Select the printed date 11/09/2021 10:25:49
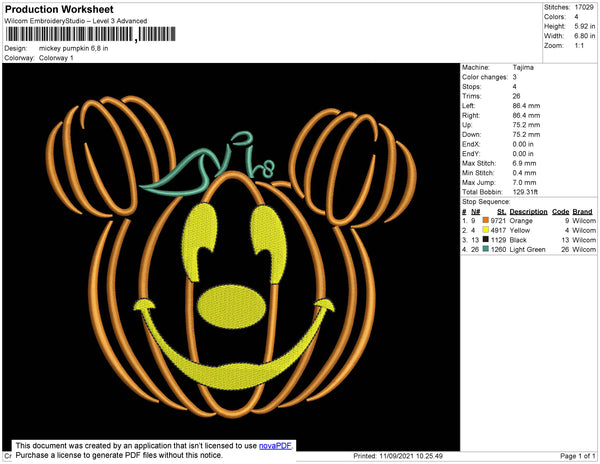The width and height of the screenshot is (600, 464). click(x=411, y=456)
